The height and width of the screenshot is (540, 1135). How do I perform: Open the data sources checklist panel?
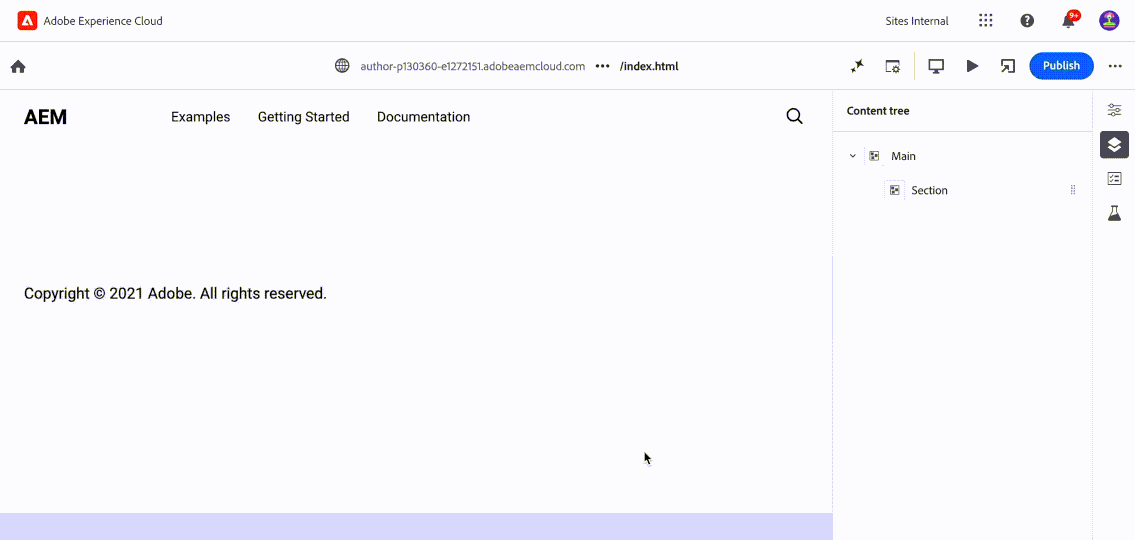coord(1114,179)
